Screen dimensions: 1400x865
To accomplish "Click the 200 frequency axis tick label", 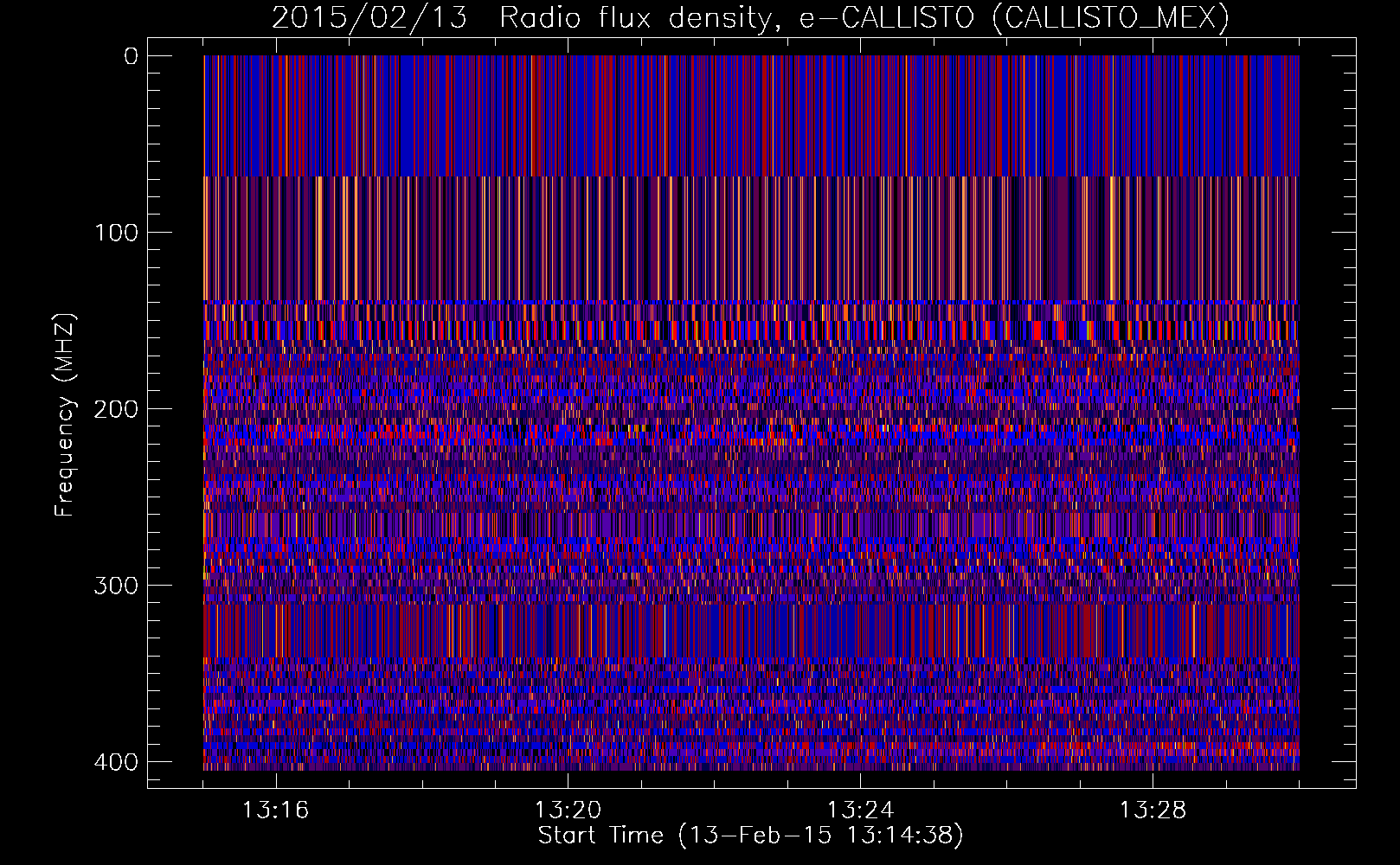I will (115, 409).
